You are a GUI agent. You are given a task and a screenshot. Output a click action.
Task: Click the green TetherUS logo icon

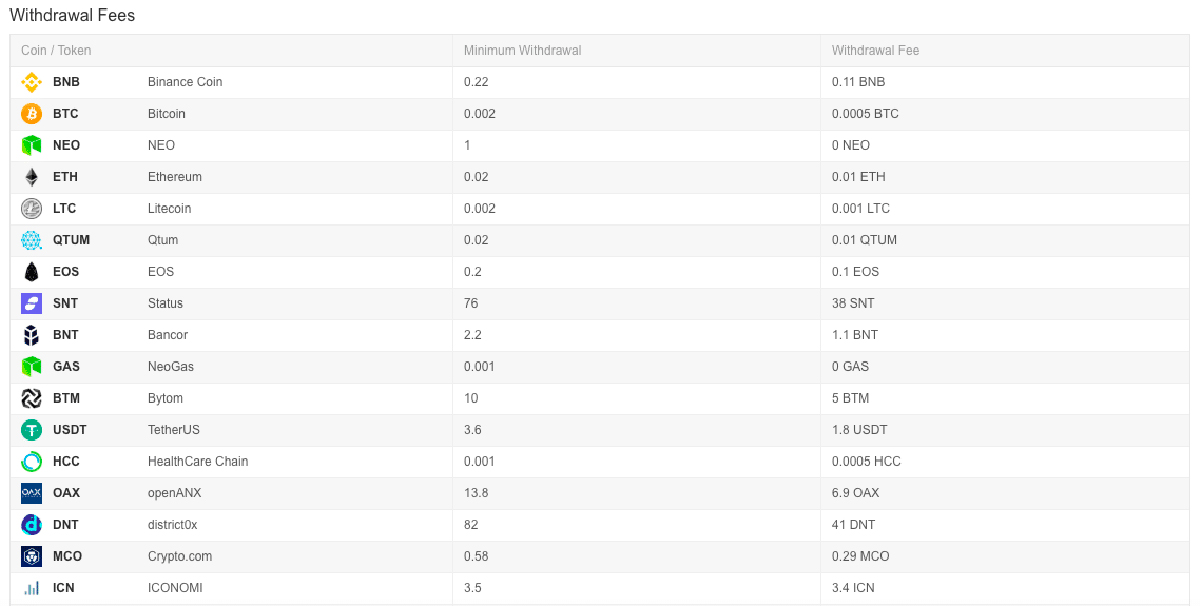pyautogui.click(x=32, y=430)
